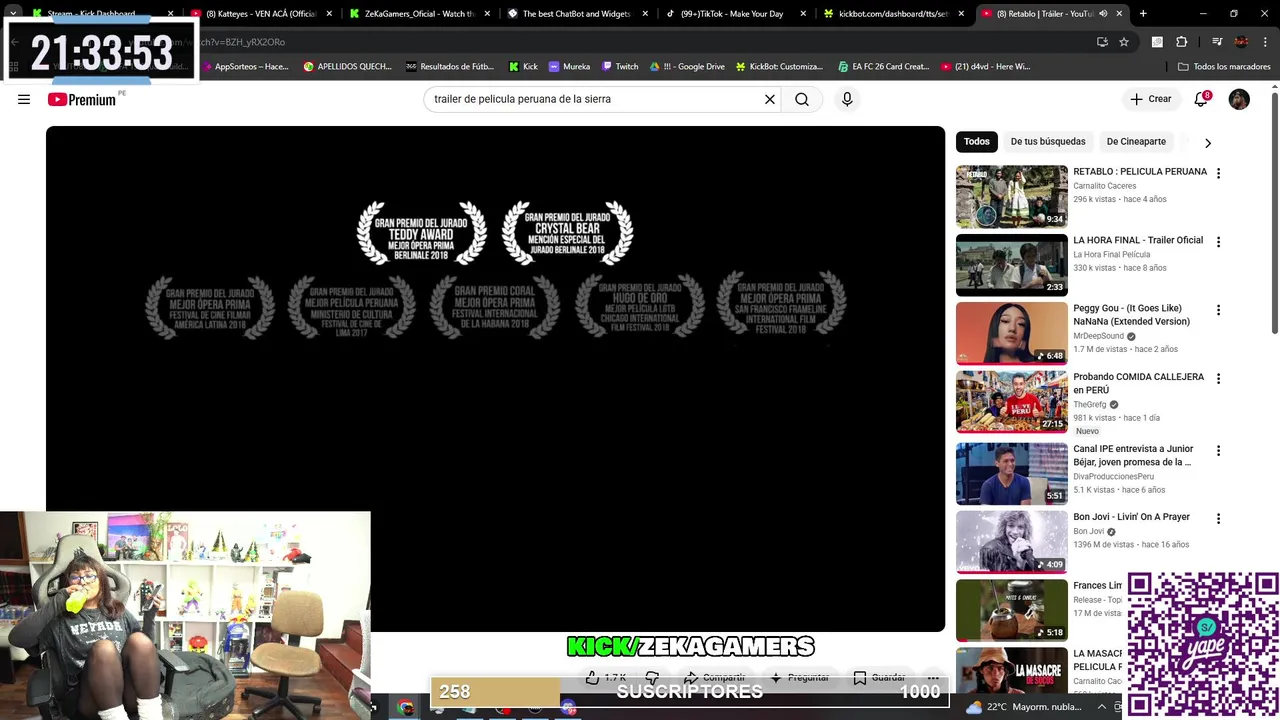Select the Todos filter chip
The width and height of the screenshot is (1280, 720).
pos(977,142)
